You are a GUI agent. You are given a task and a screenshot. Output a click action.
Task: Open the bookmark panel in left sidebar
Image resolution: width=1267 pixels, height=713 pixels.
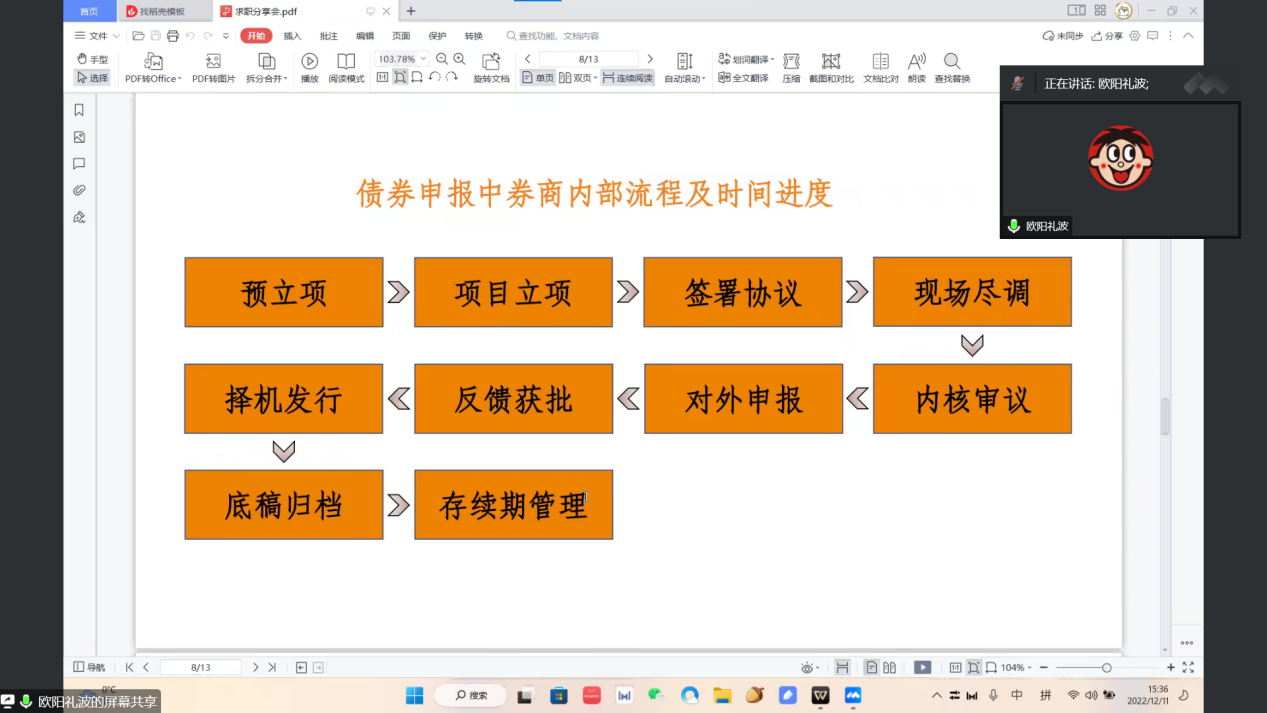79,110
